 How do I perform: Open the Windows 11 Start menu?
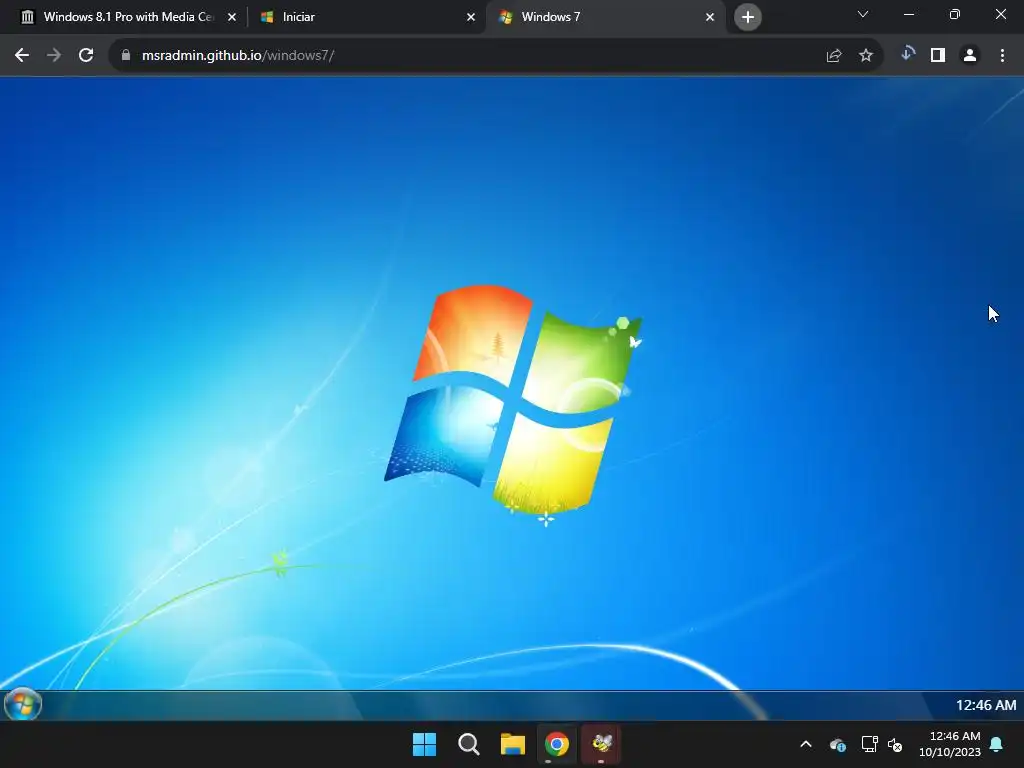[x=424, y=744]
